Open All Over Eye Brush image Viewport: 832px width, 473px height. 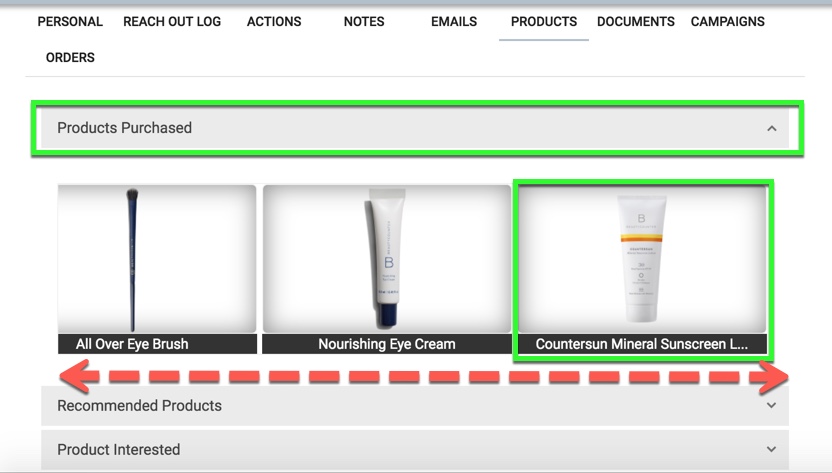(157, 259)
